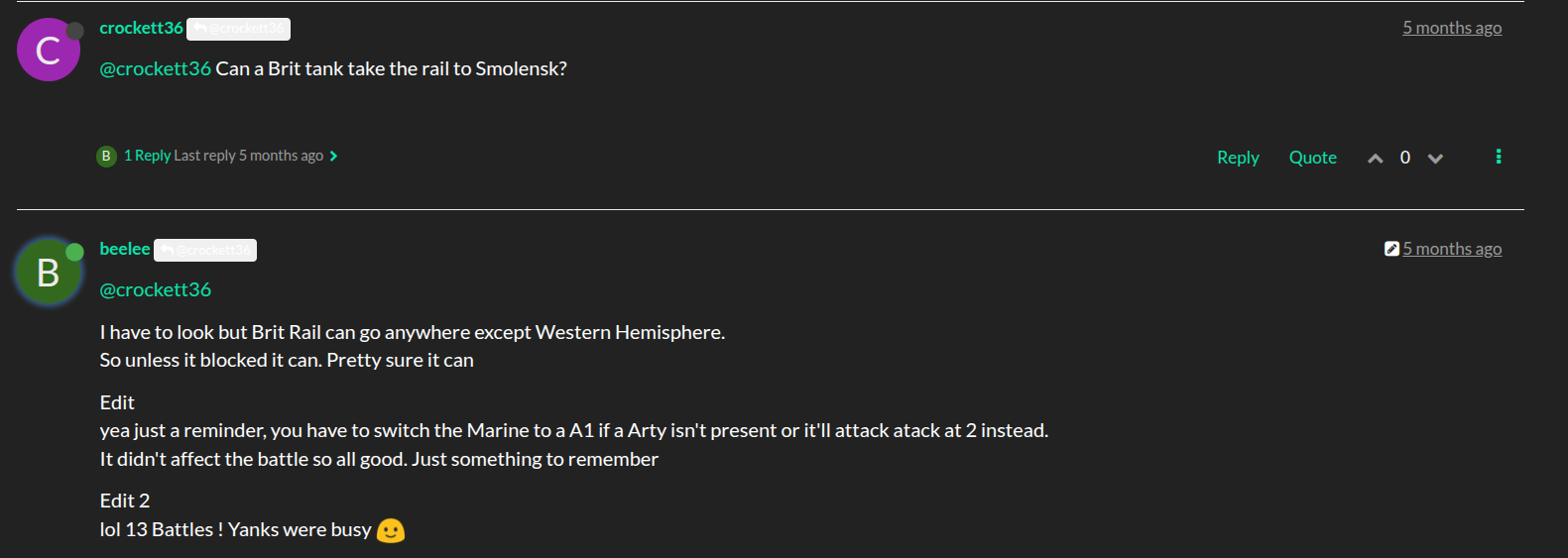Click the reply-to badge beside crockett36's username
The width and height of the screenshot is (1568, 558).
[x=238, y=29]
